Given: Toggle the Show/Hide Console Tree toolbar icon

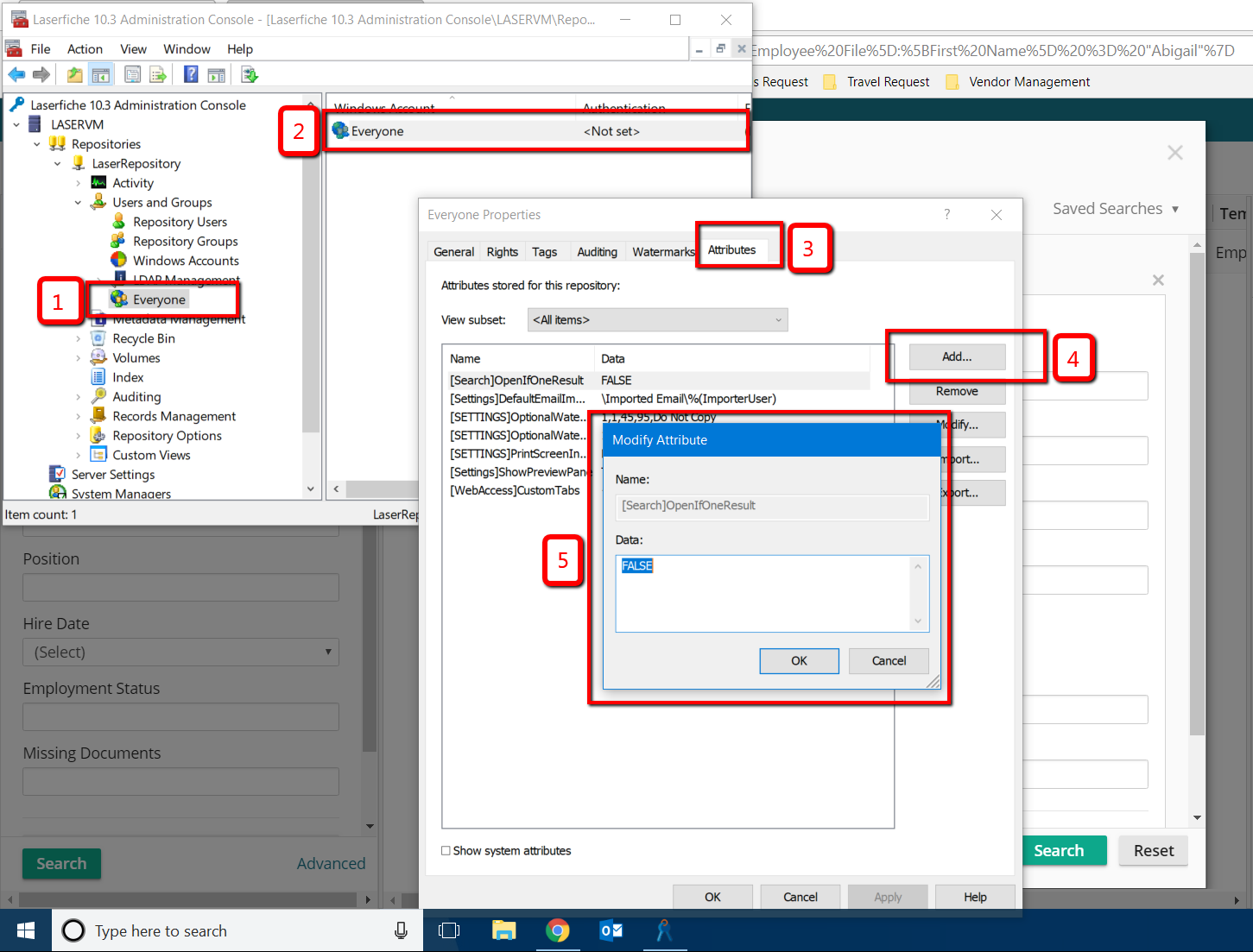Looking at the screenshot, I should point(101,75).
